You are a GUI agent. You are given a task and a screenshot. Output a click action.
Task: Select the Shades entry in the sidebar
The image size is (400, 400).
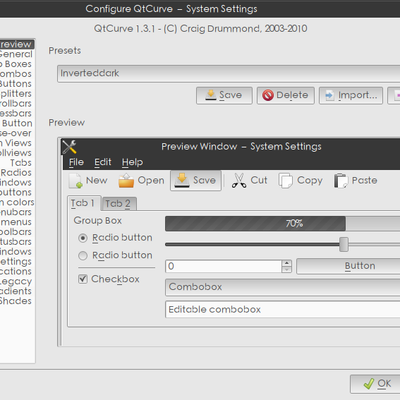pyautogui.click(x=17, y=301)
